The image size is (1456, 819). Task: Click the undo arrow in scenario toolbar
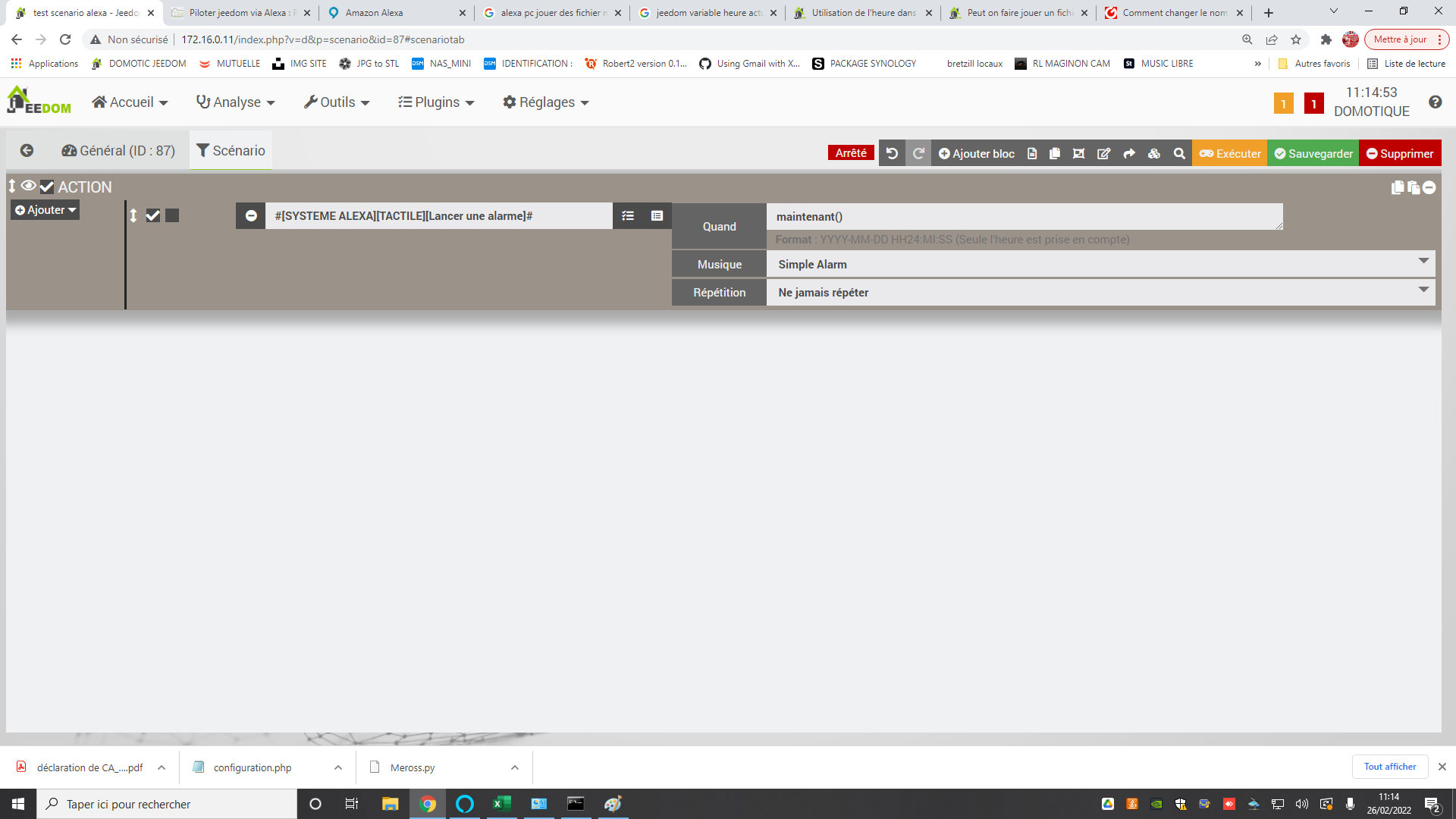tap(892, 153)
